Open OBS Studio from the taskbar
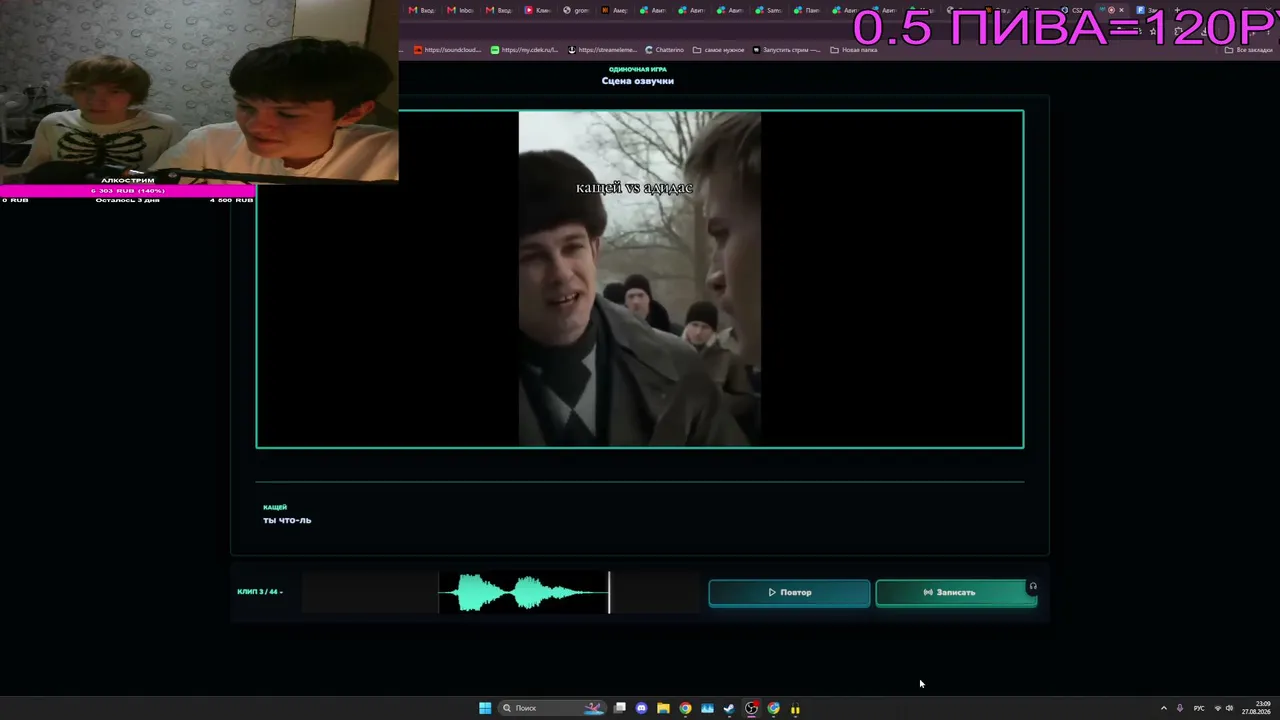This screenshot has width=1280, height=720. (751, 708)
